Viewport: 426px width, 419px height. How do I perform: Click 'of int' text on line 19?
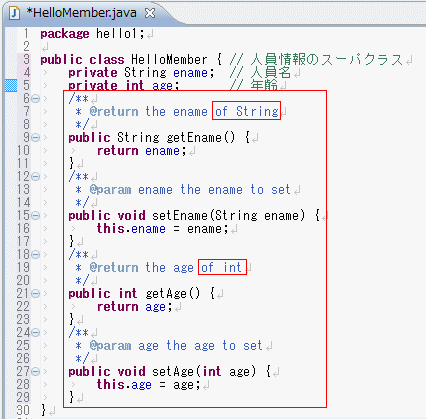221,267
